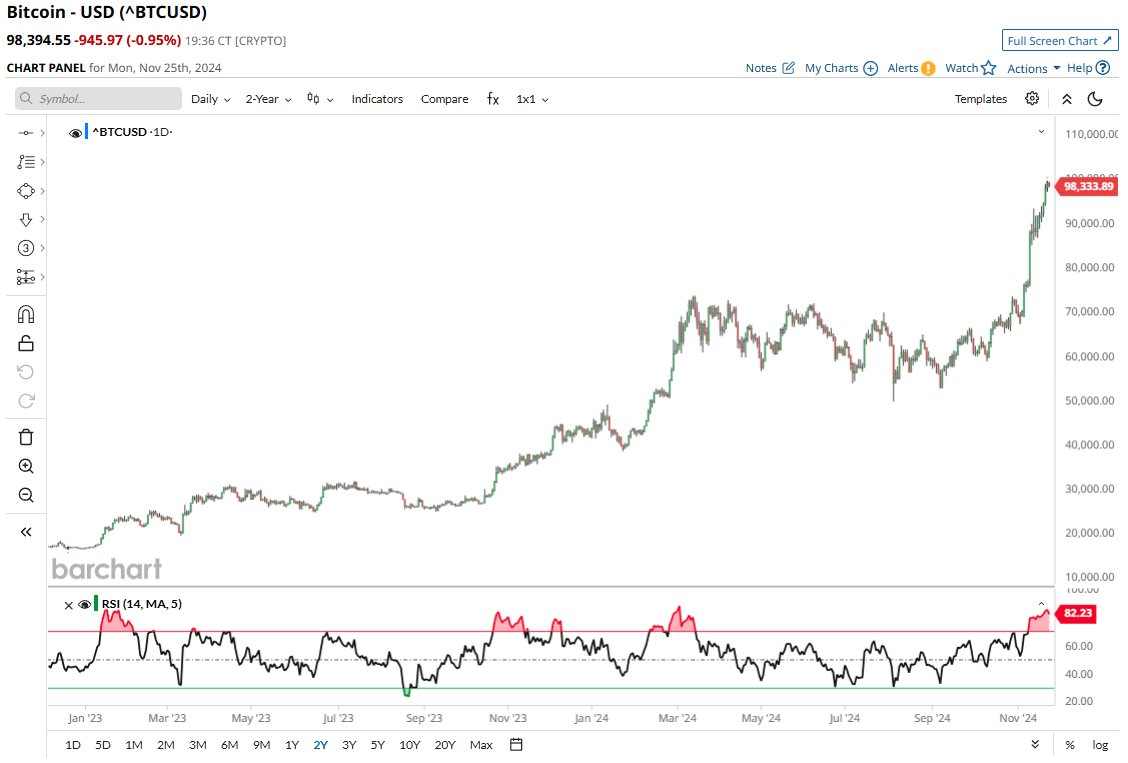The image size is (1128, 763).
Task: Select the 5Y time range tab
Action: coord(377,745)
